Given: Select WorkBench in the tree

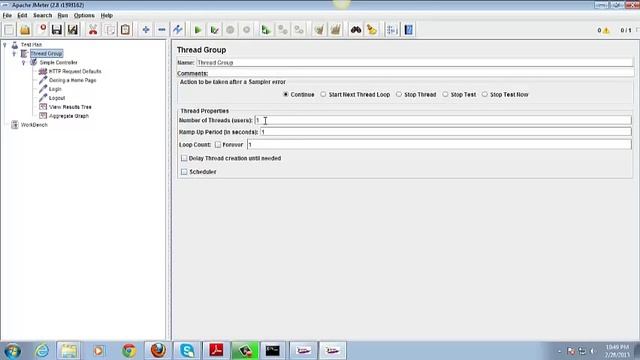Looking at the screenshot, I should point(34,125).
